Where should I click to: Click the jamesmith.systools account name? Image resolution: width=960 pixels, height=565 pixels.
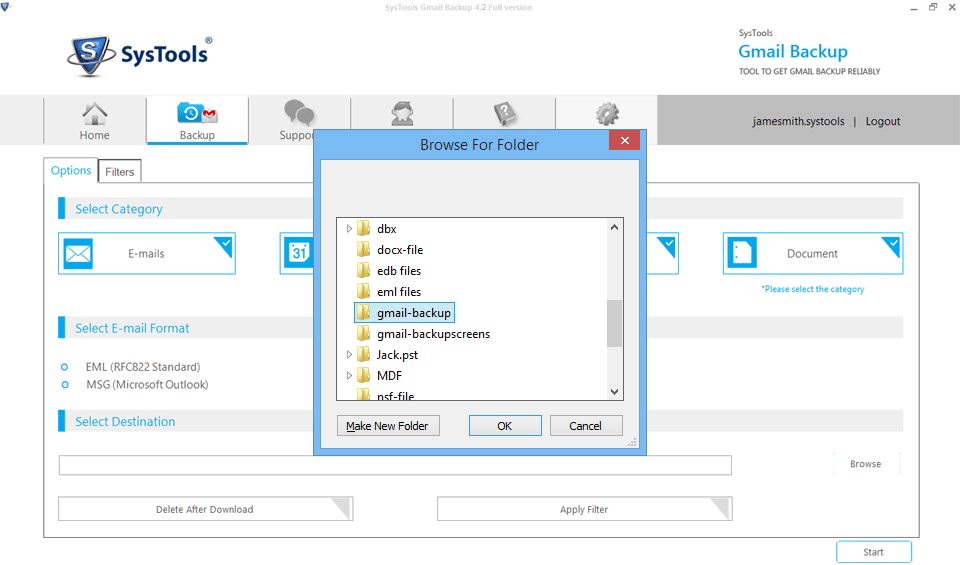pos(798,121)
